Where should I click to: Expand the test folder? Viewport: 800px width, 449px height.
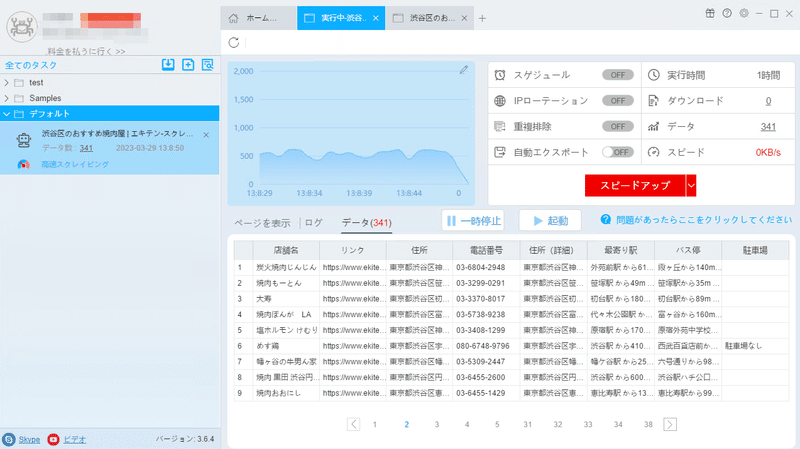[x=6, y=83]
